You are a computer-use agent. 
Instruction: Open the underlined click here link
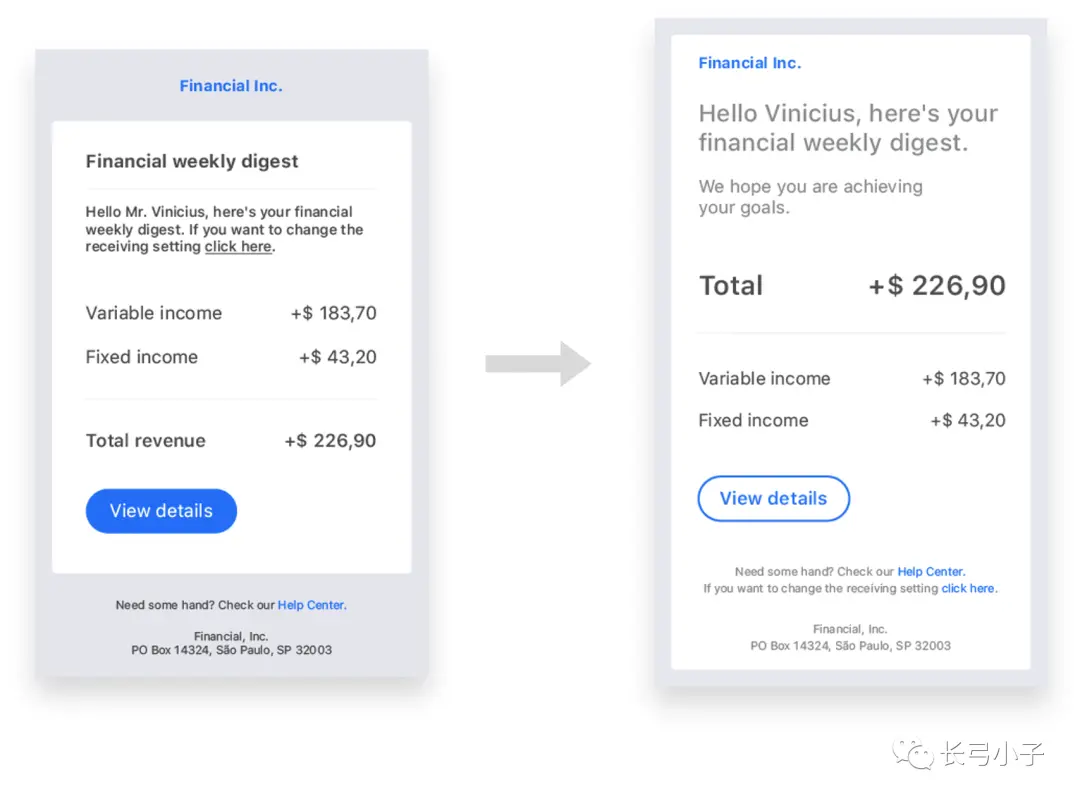coord(238,247)
